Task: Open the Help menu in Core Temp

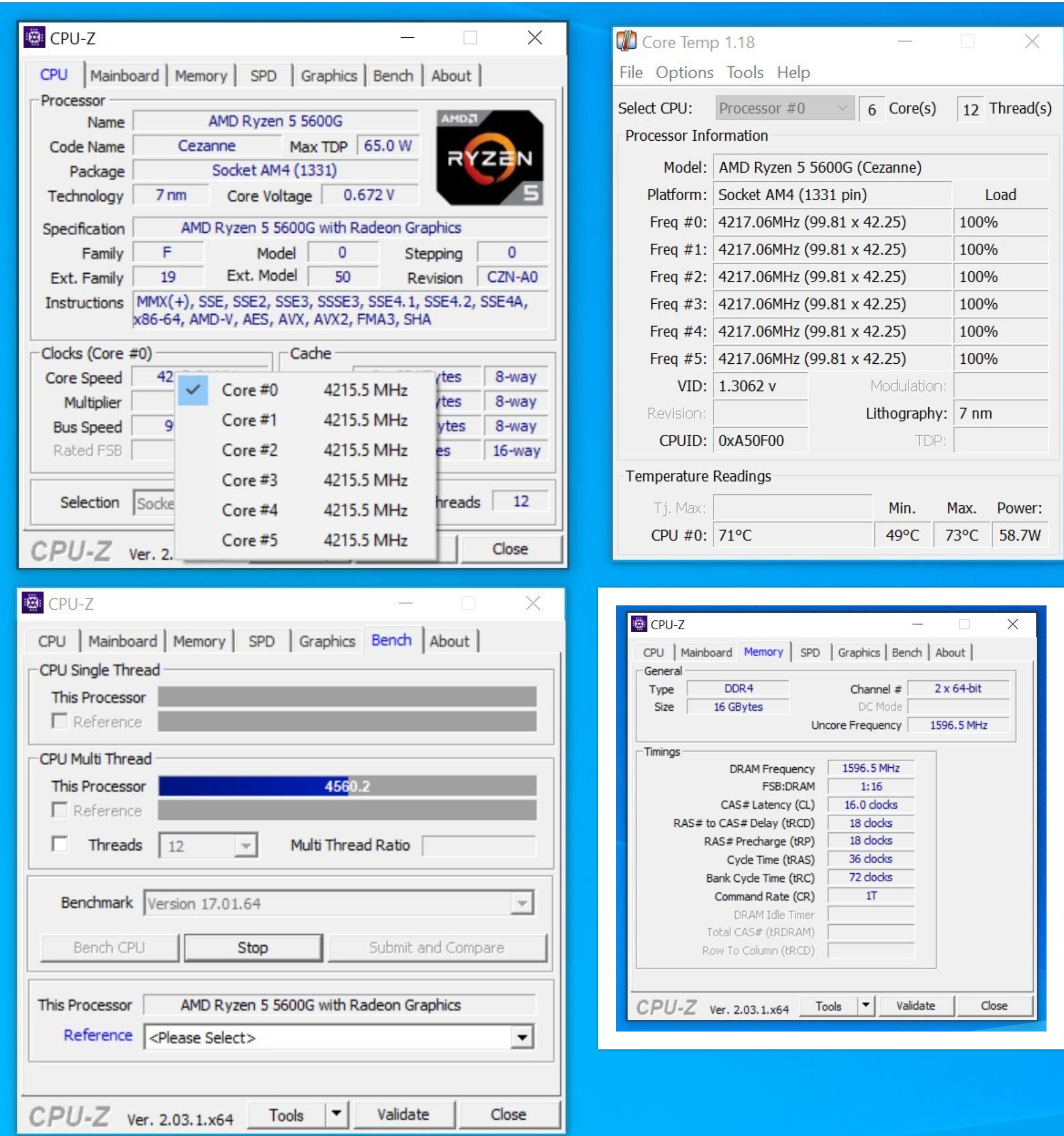Action: tap(793, 73)
